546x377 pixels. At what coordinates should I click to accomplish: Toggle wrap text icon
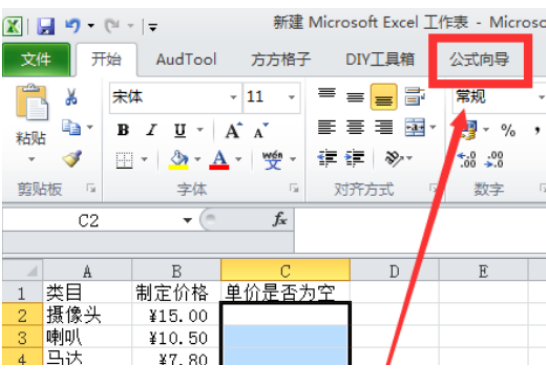tap(414, 96)
